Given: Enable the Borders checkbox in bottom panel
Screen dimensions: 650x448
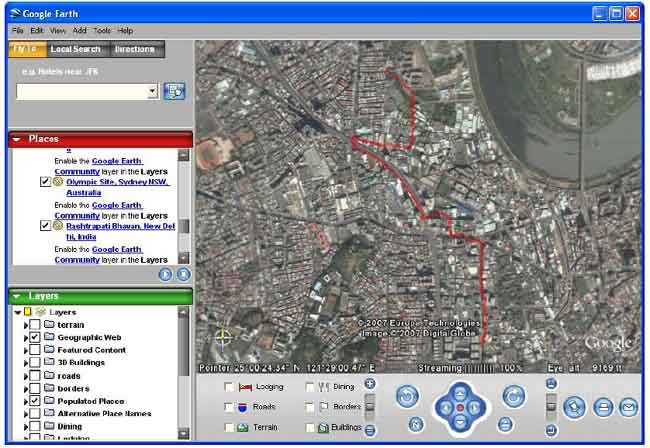Looking at the screenshot, I should click(310, 407).
